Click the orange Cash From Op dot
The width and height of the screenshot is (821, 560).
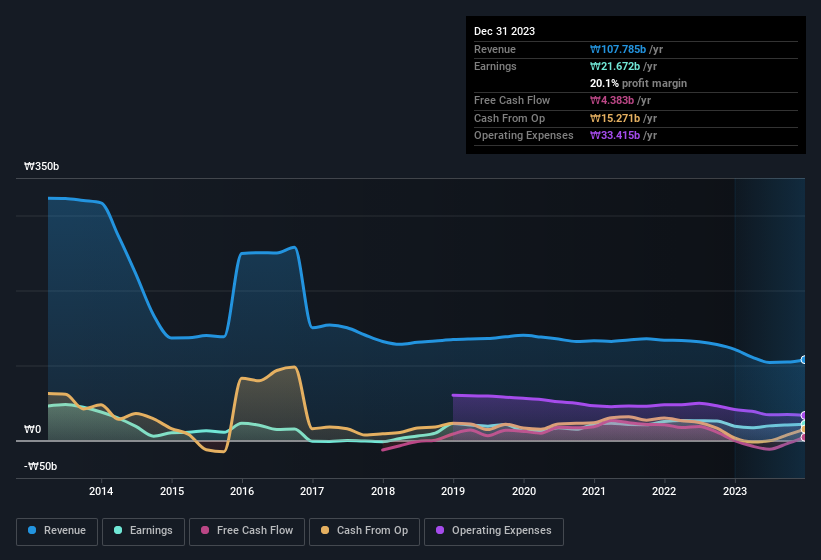coord(326,531)
